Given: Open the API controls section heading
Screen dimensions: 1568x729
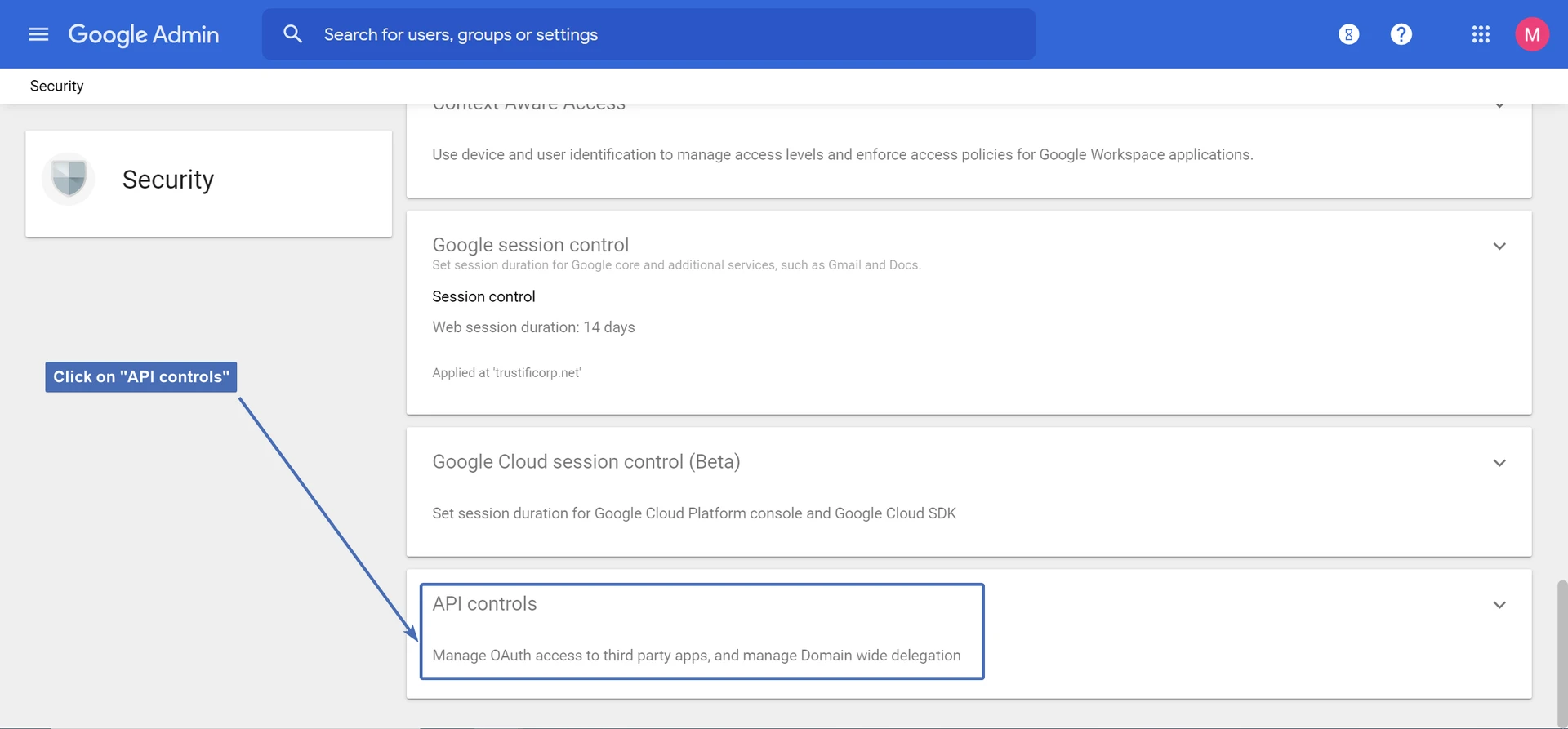Looking at the screenshot, I should (484, 604).
